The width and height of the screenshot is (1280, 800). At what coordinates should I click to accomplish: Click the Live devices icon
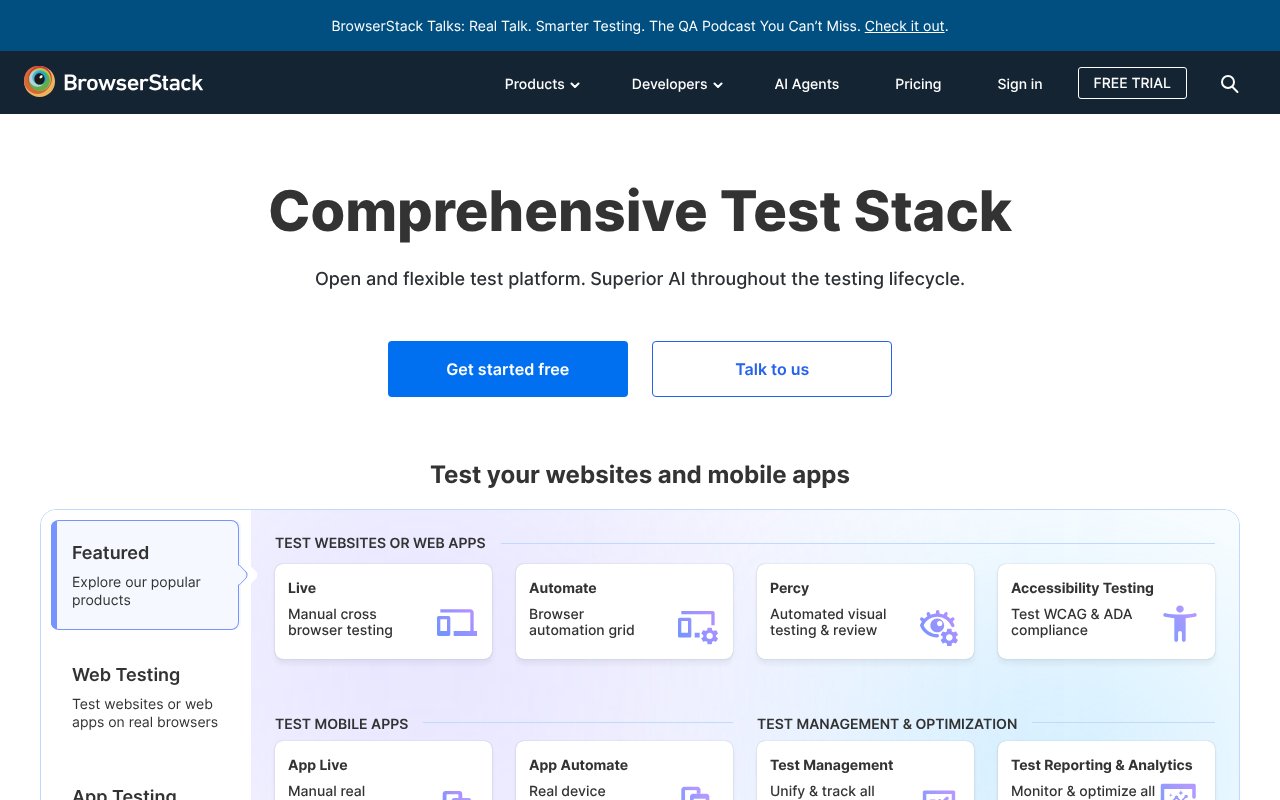coord(456,624)
